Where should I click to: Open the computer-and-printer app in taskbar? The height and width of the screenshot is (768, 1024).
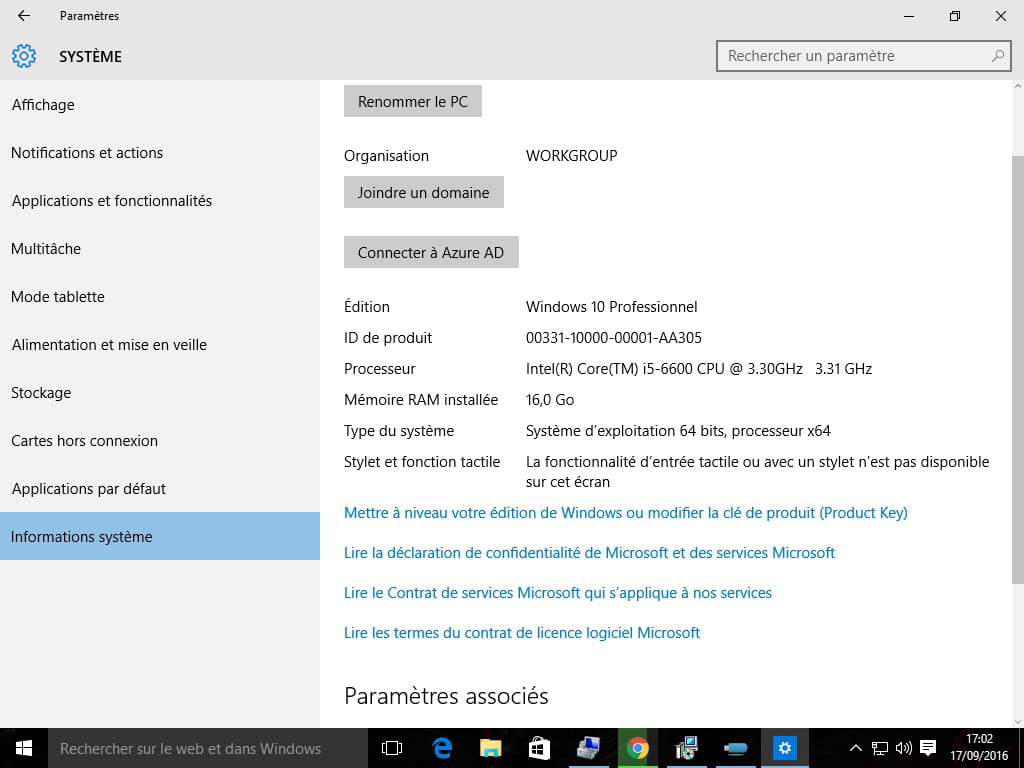pos(588,748)
